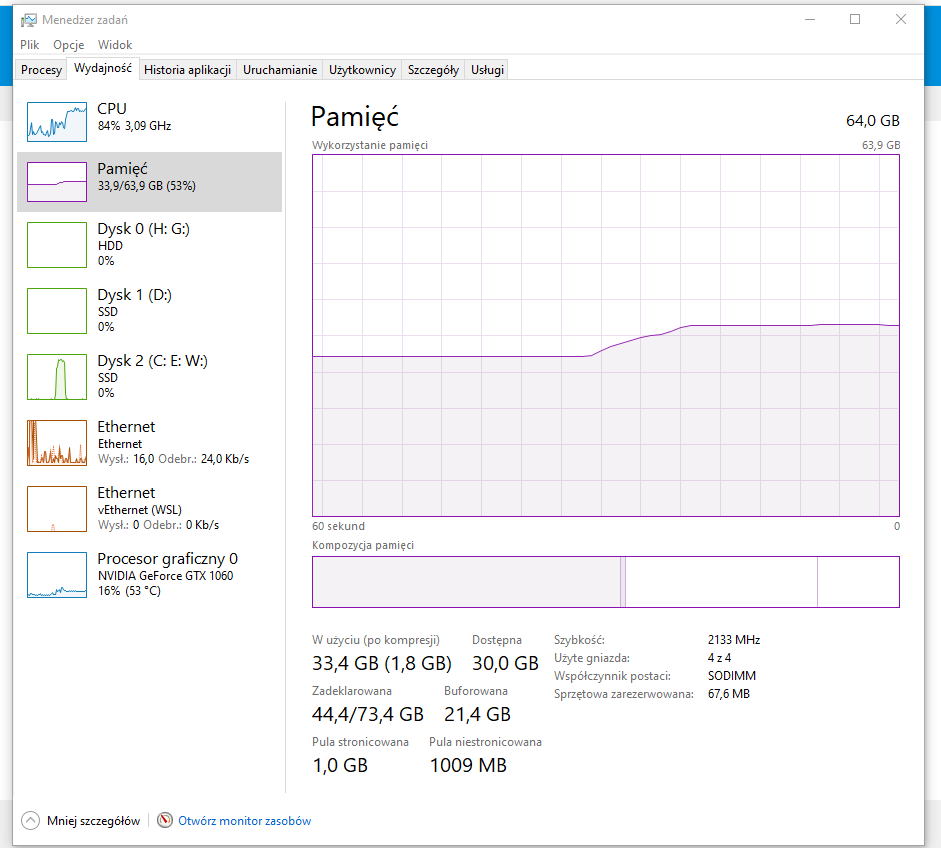Click the 64,0 GB total memory value
The width and height of the screenshot is (941, 848).
(x=873, y=121)
